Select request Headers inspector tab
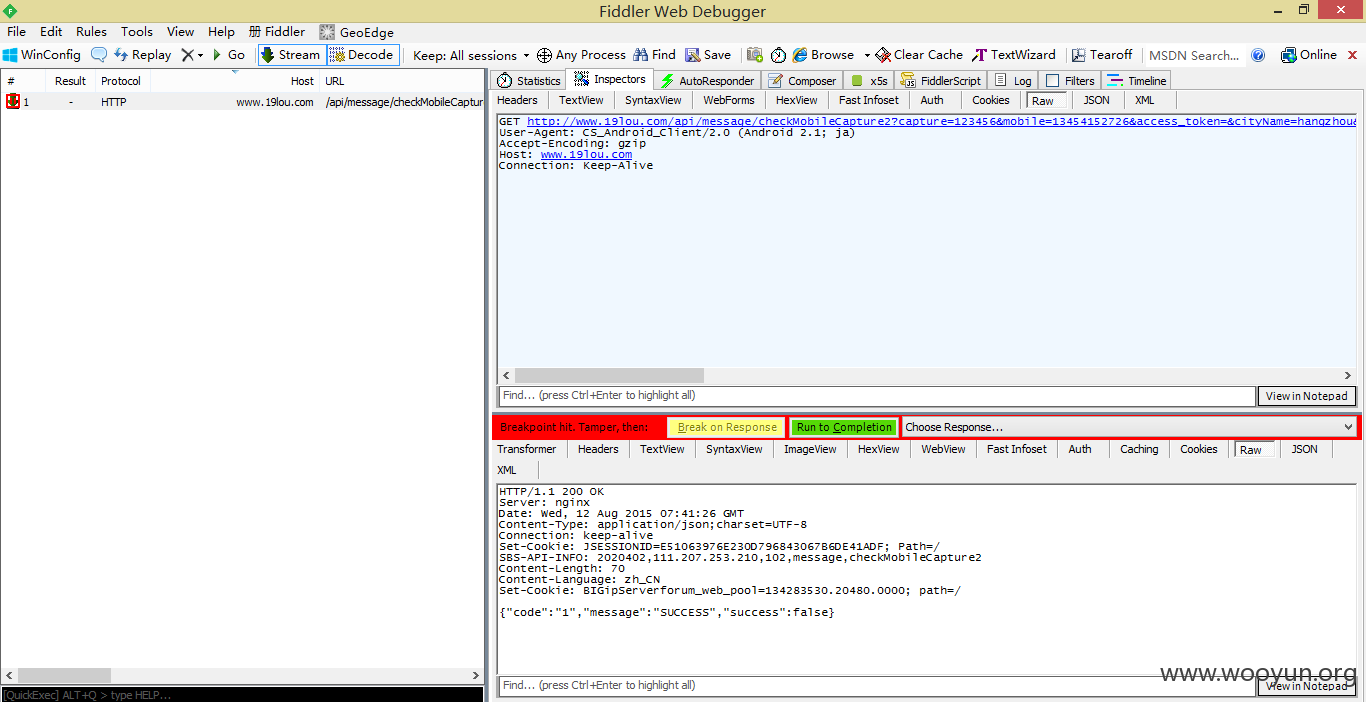This screenshot has width=1366, height=702. (x=517, y=100)
